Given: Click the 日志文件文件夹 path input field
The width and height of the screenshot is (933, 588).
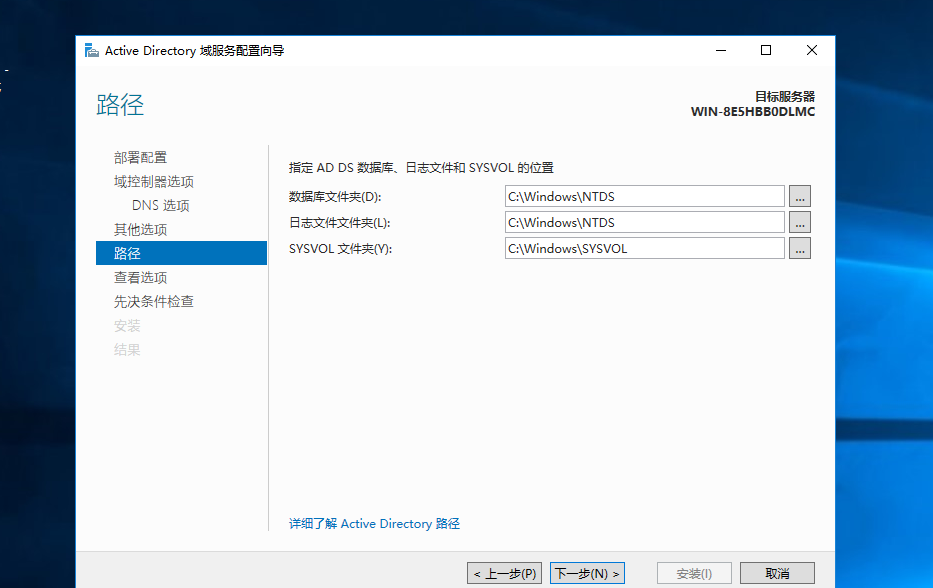Looking at the screenshot, I should (x=644, y=222).
